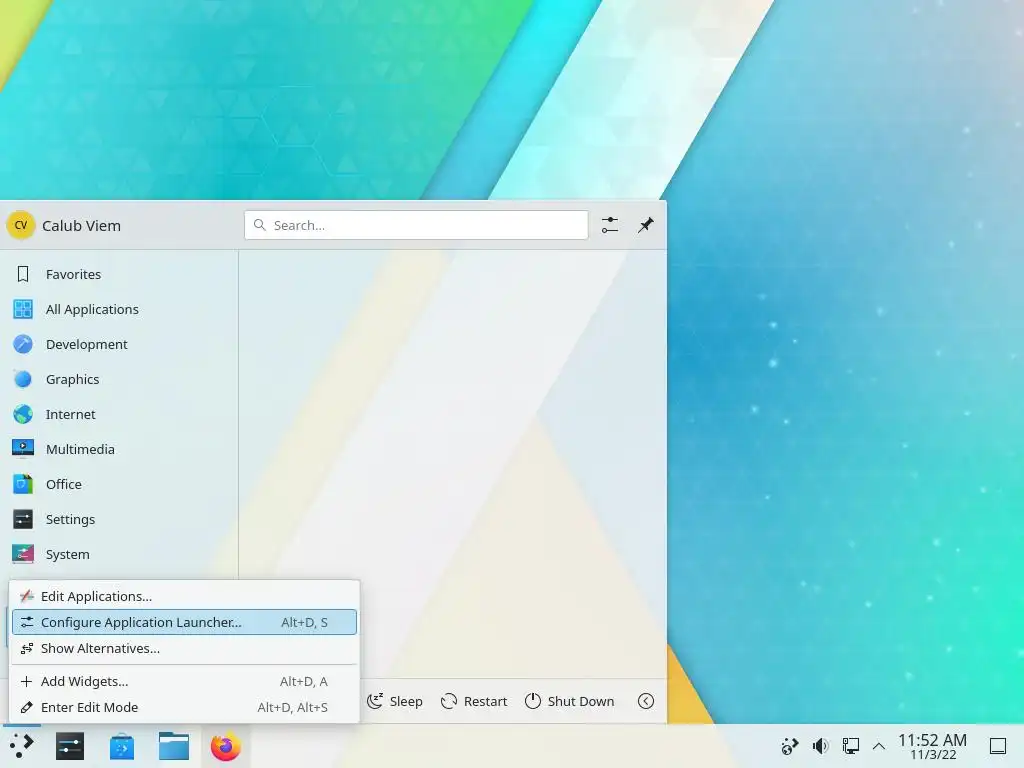Screen dimensions: 1024x768
Task: Open the System category
Action: [x=119, y=554]
